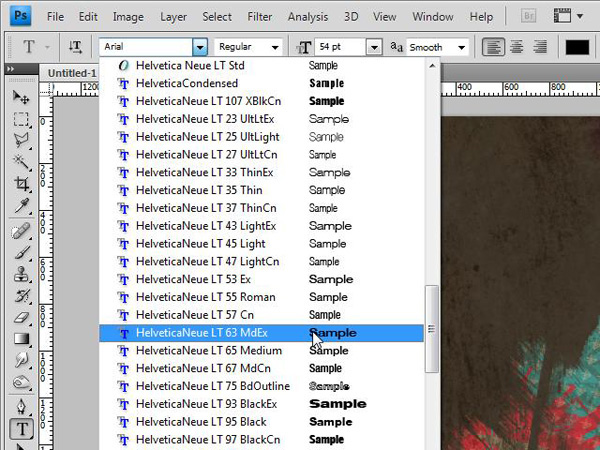Click the 54 pt font size field

pos(340,47)
